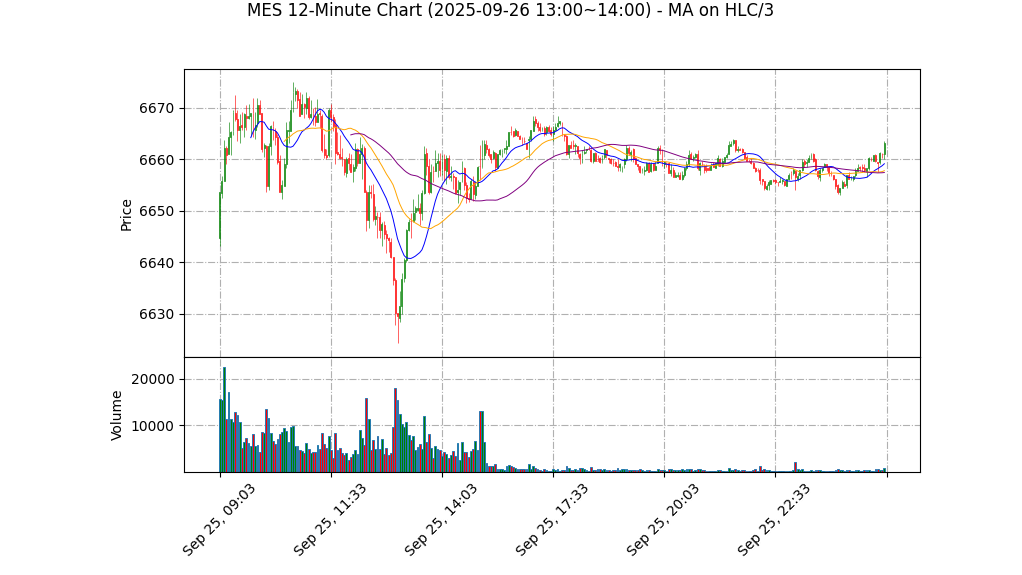Click the Price axis label
Viewport: 1022px width, 575px height.
[126, 215]
